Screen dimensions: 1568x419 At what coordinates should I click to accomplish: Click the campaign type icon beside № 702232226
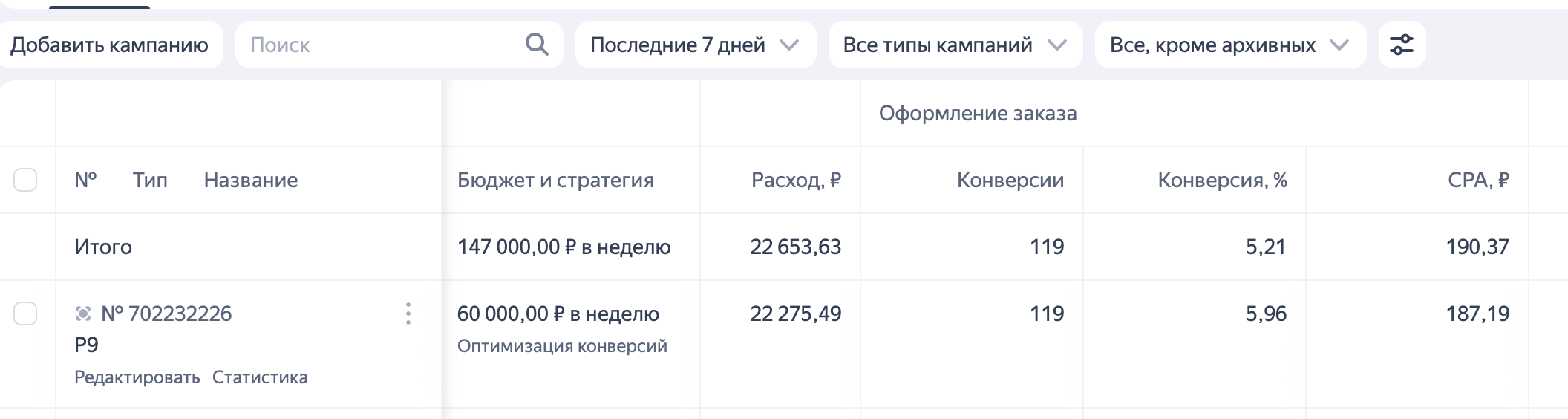[x=83, y=314]
